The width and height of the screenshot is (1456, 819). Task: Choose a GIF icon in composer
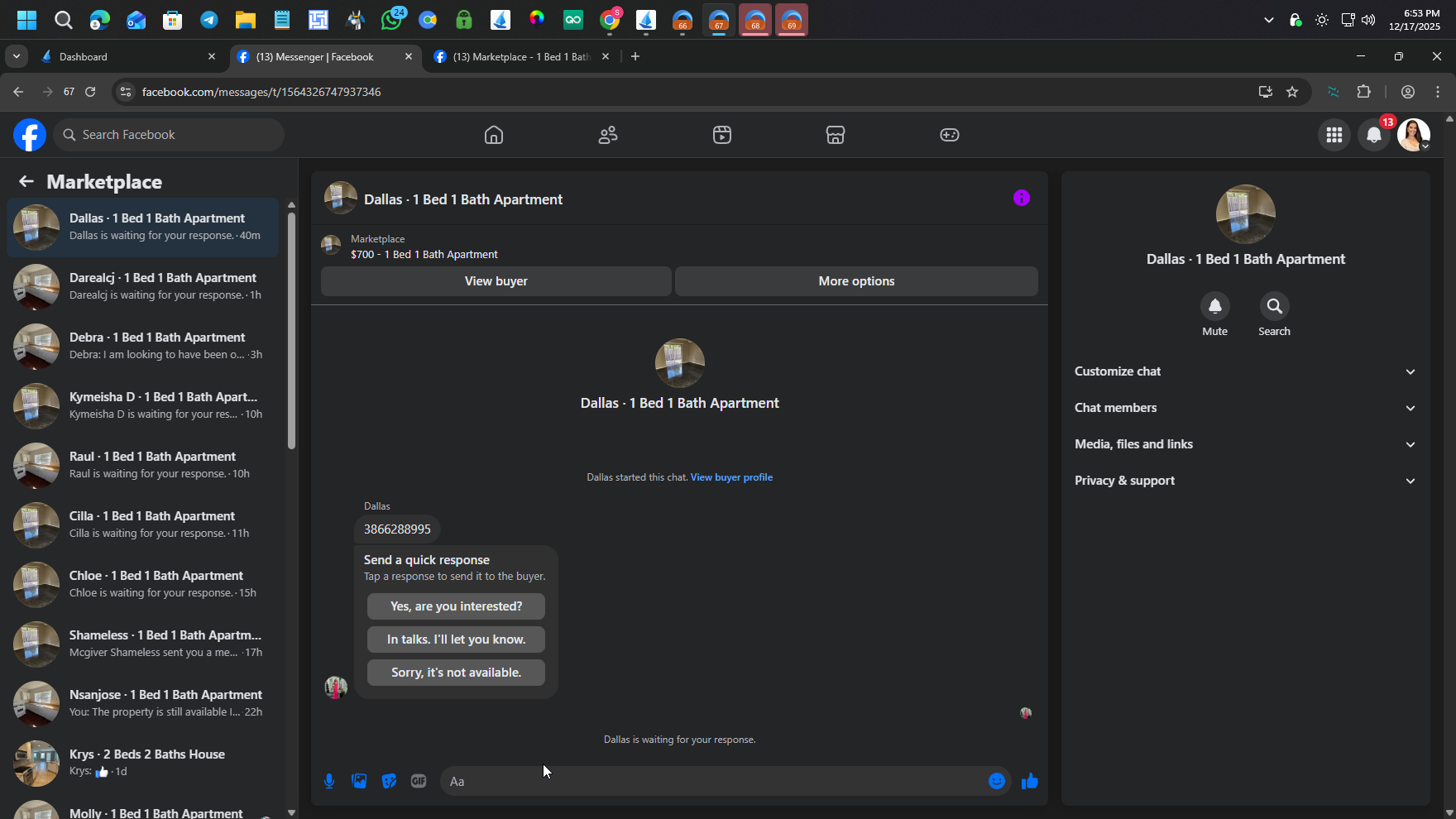(x=419, y=781)
